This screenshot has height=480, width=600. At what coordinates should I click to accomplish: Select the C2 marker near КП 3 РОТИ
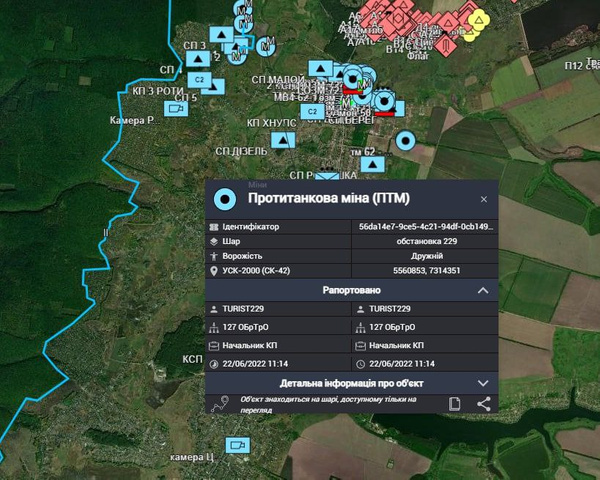pos(199,80)
